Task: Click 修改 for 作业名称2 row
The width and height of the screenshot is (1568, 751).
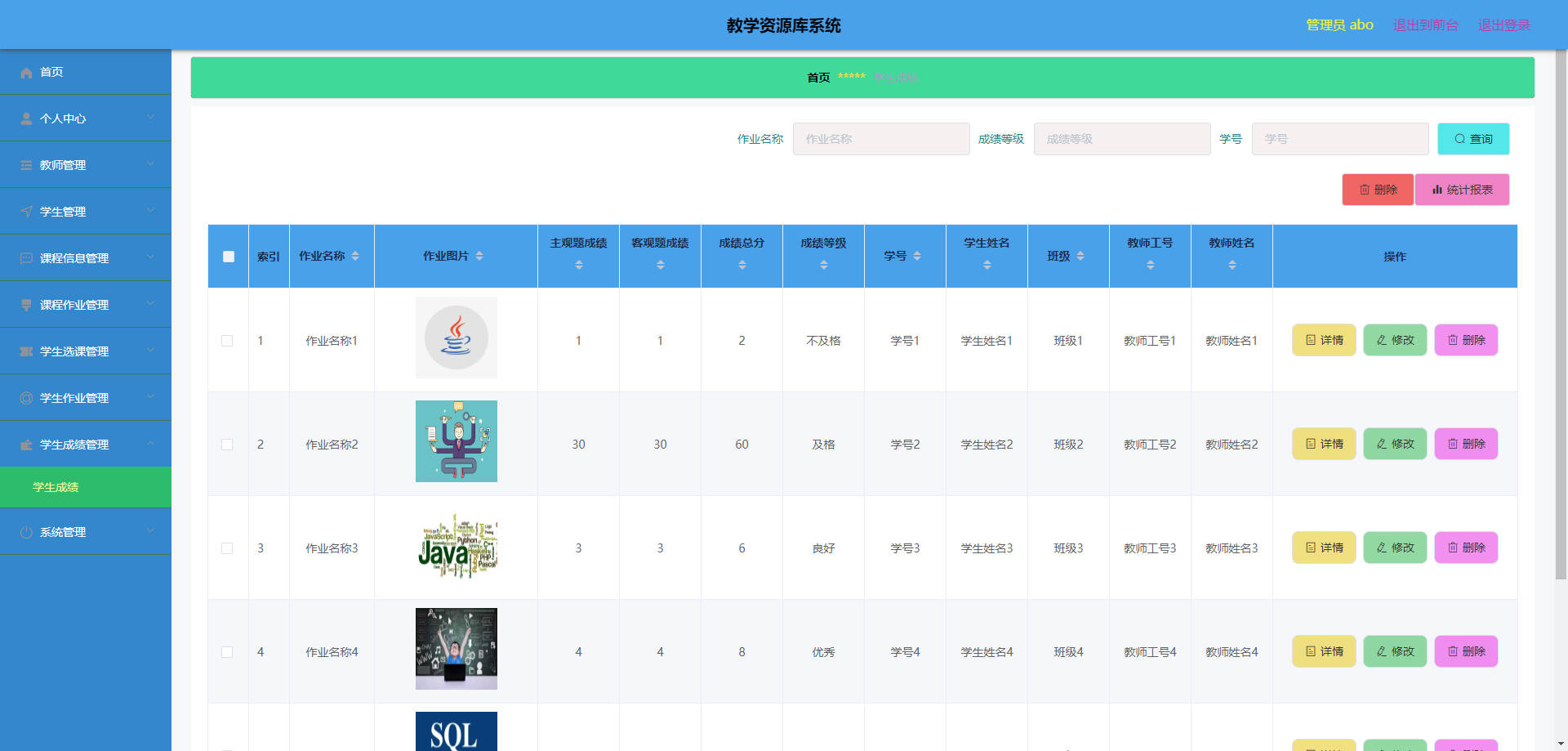Action: (1395, 444)
